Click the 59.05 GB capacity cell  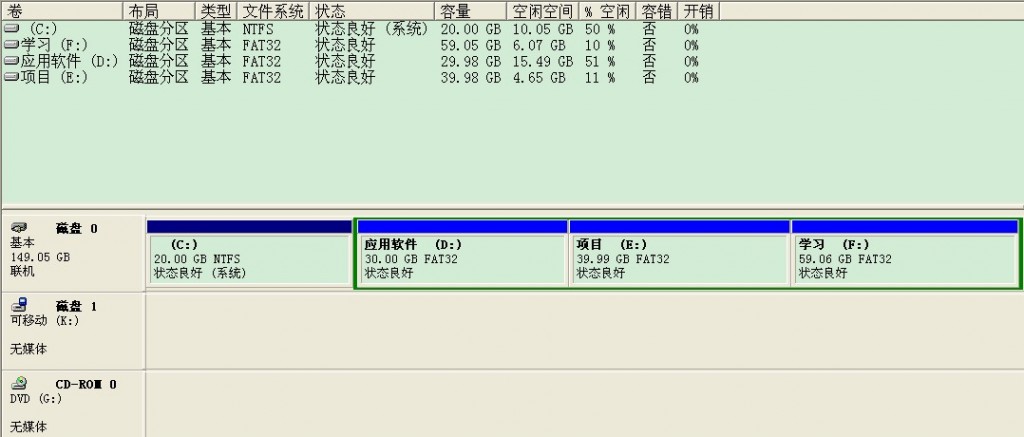[471, 45]
